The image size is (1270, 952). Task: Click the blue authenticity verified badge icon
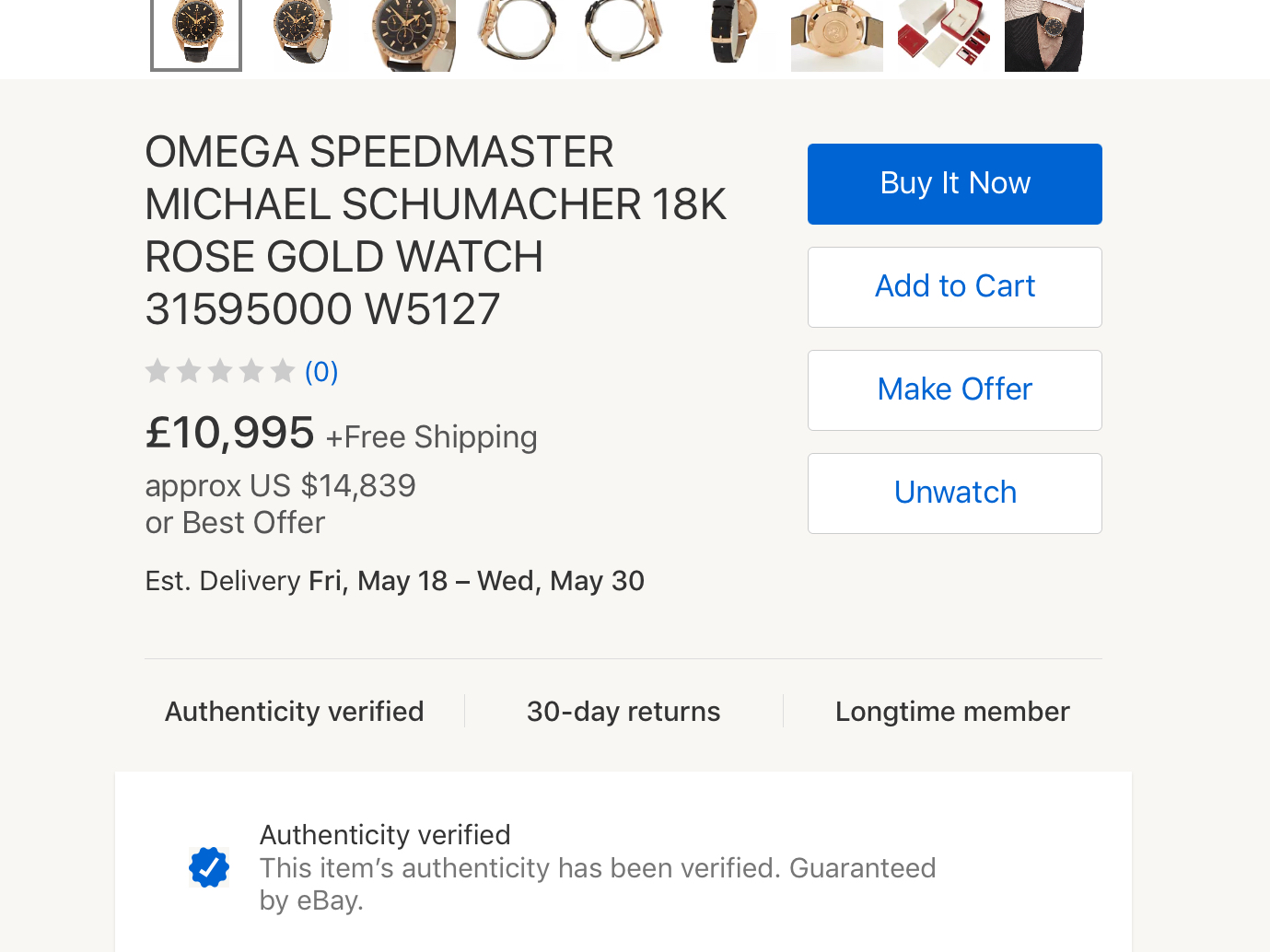209,867
